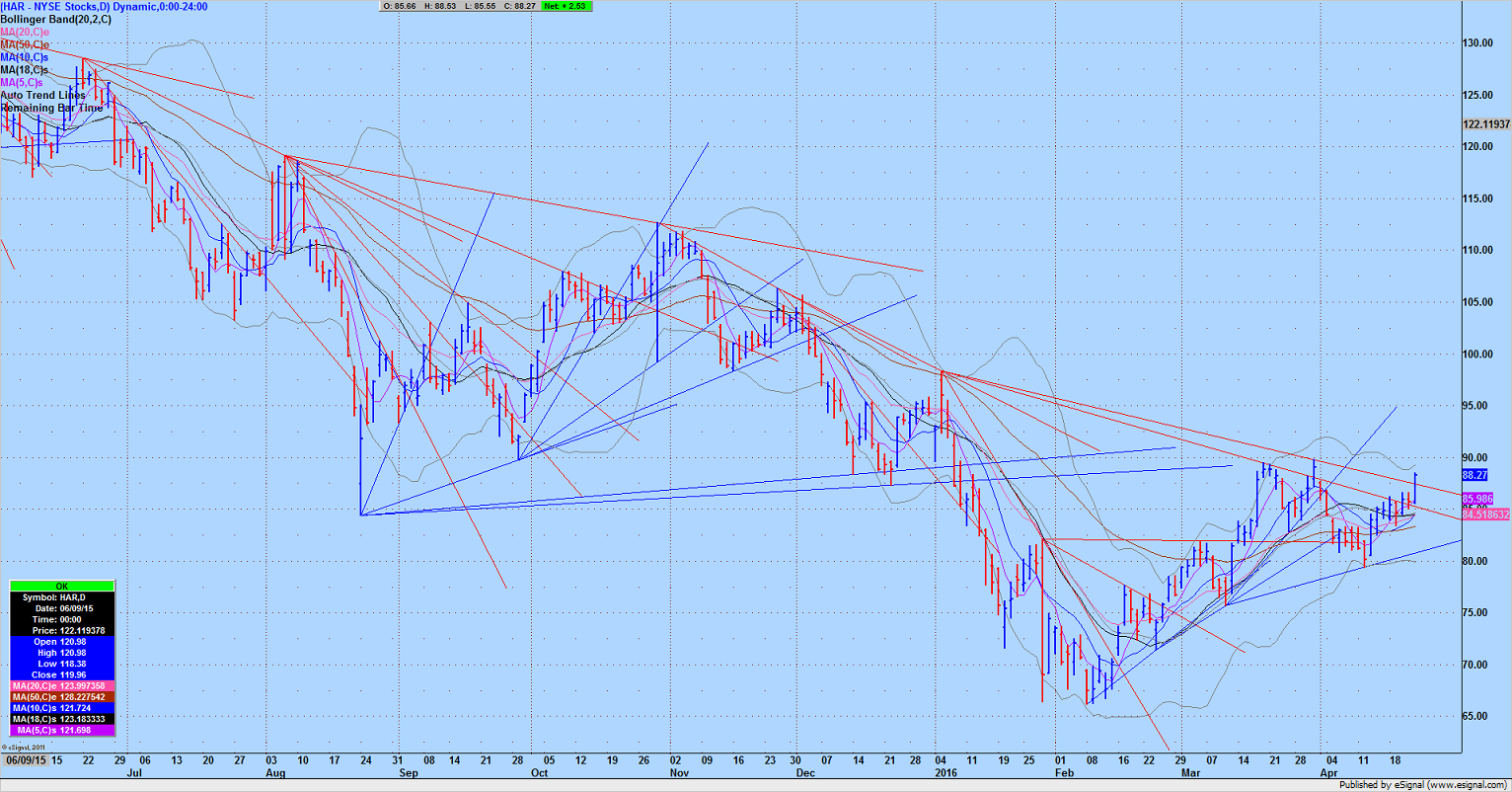The height and width of the screenshot is (792, 1512).
Task: Click the Feb month label on the time axis
Action: pyautogui.click(x=1064, y=773)
